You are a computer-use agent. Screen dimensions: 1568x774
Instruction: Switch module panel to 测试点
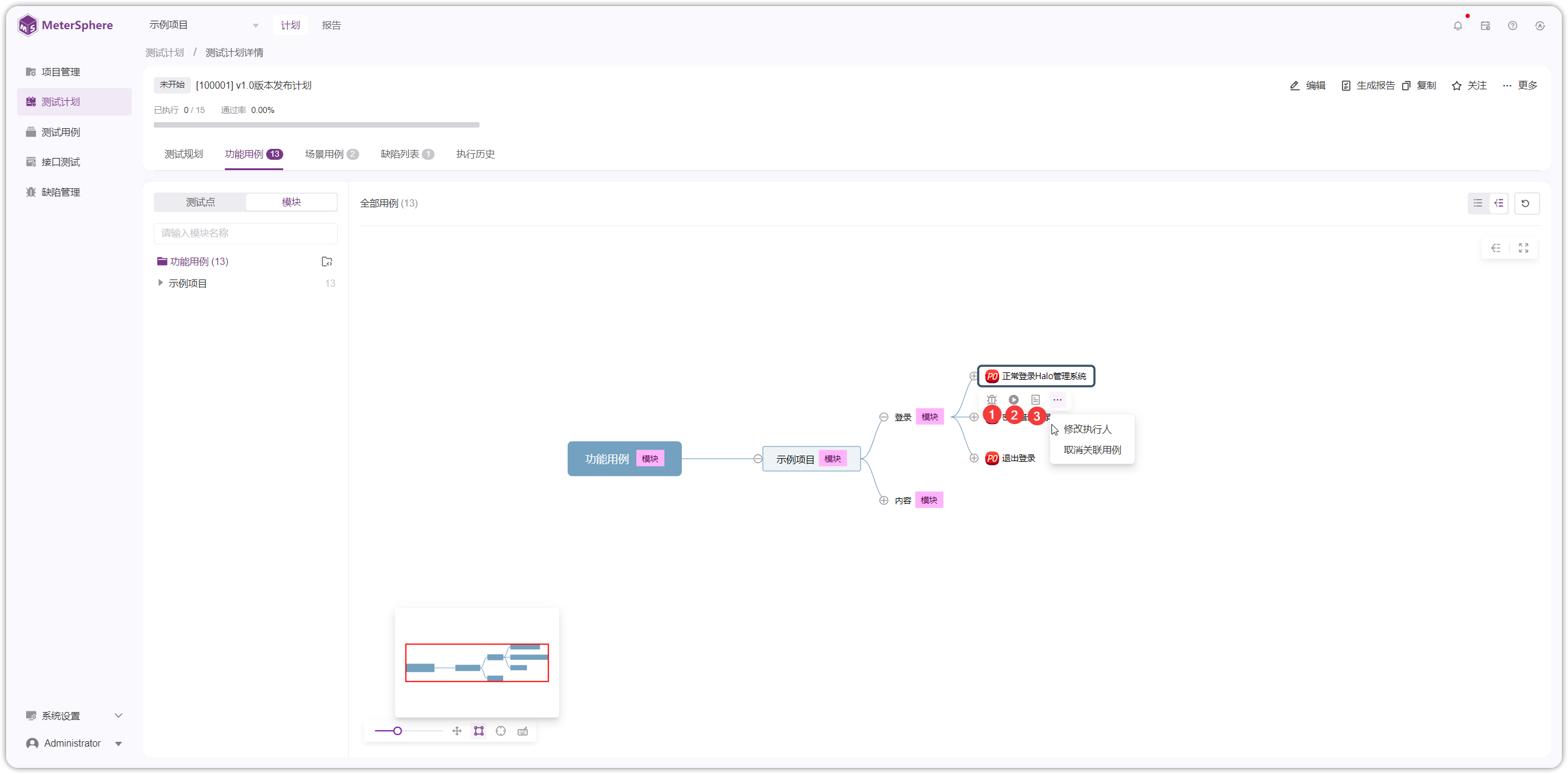coord(201,202)
